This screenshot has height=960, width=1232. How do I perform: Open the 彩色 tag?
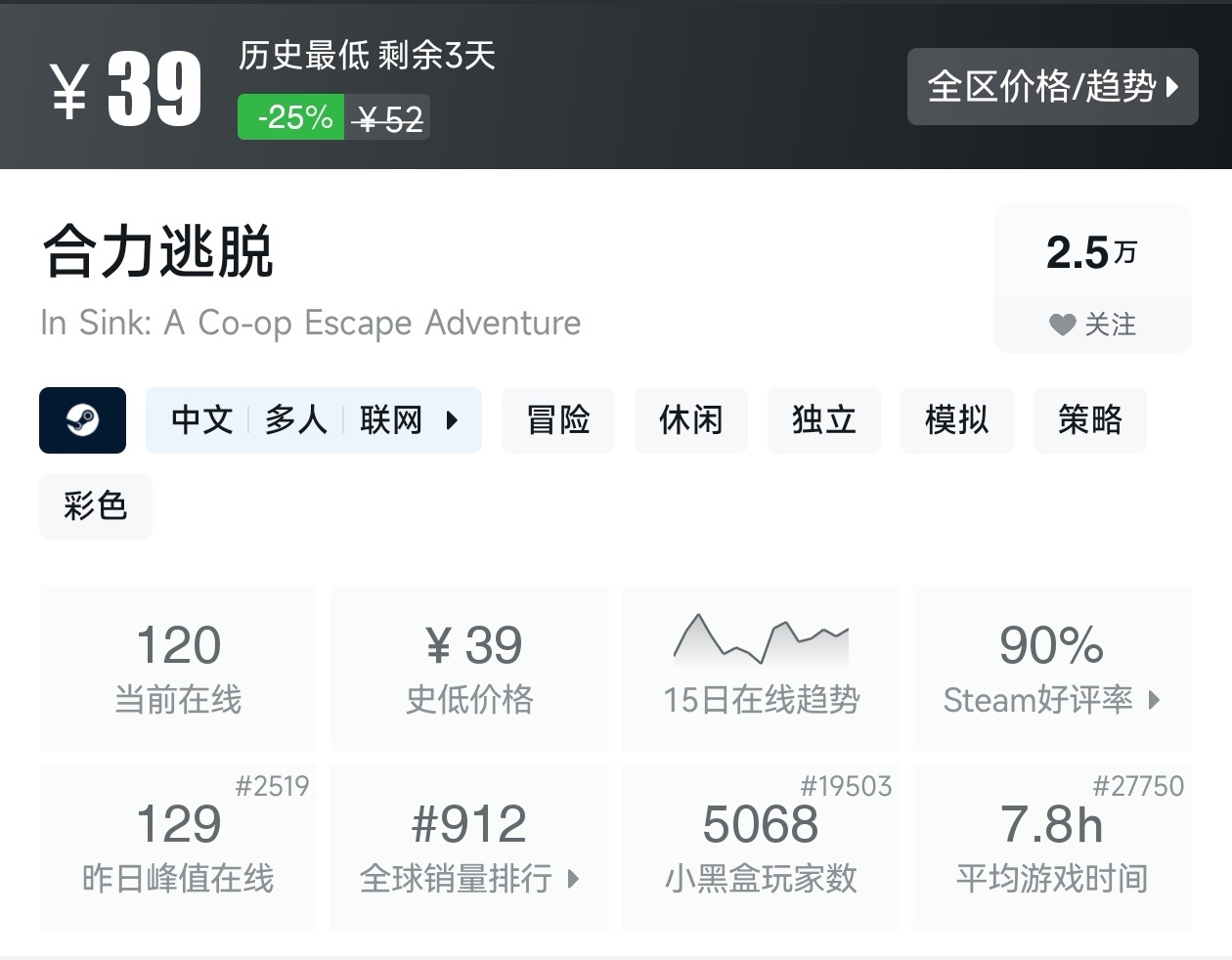[96, 506]
